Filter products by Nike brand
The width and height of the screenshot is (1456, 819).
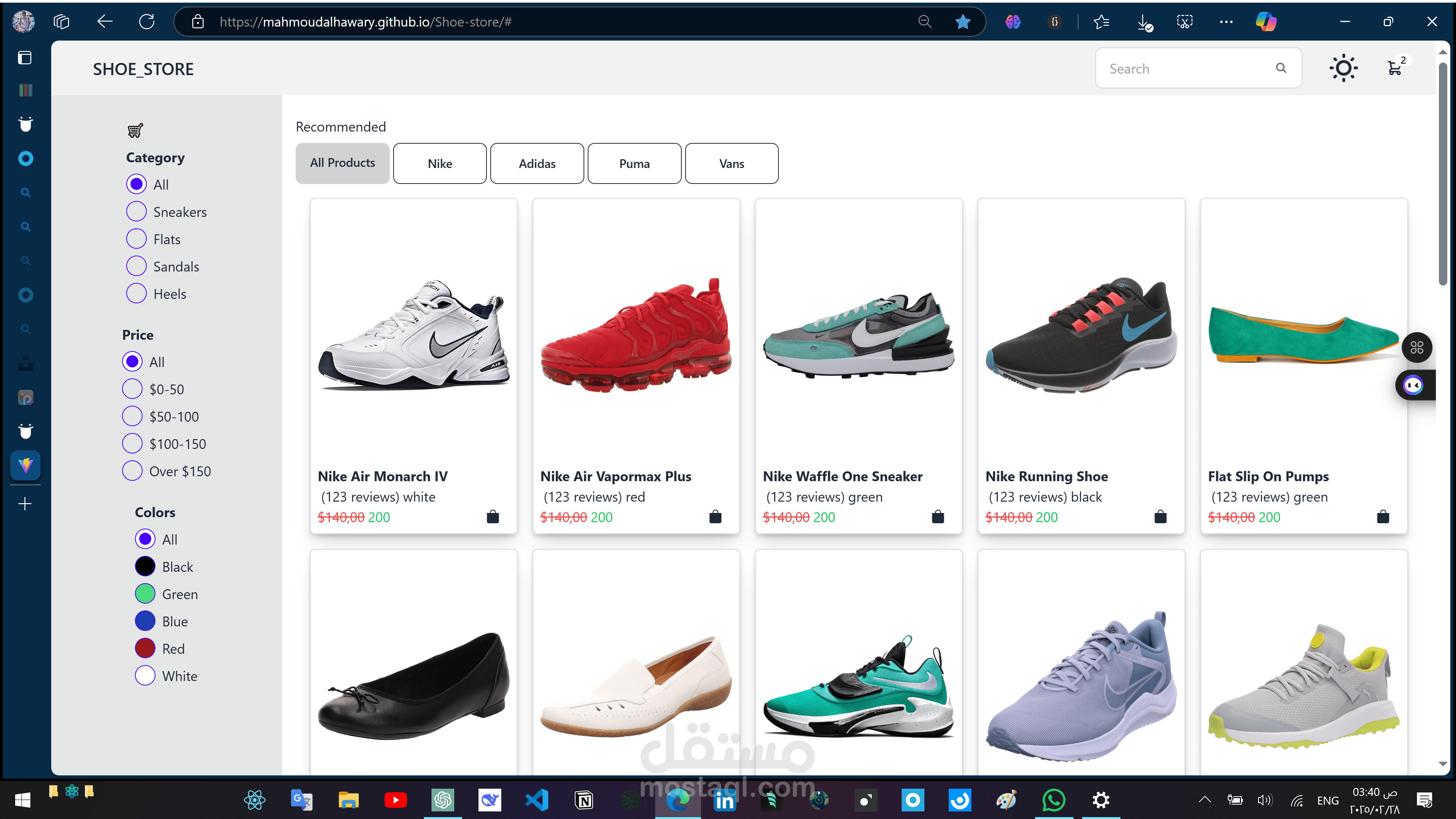point(440,163)
